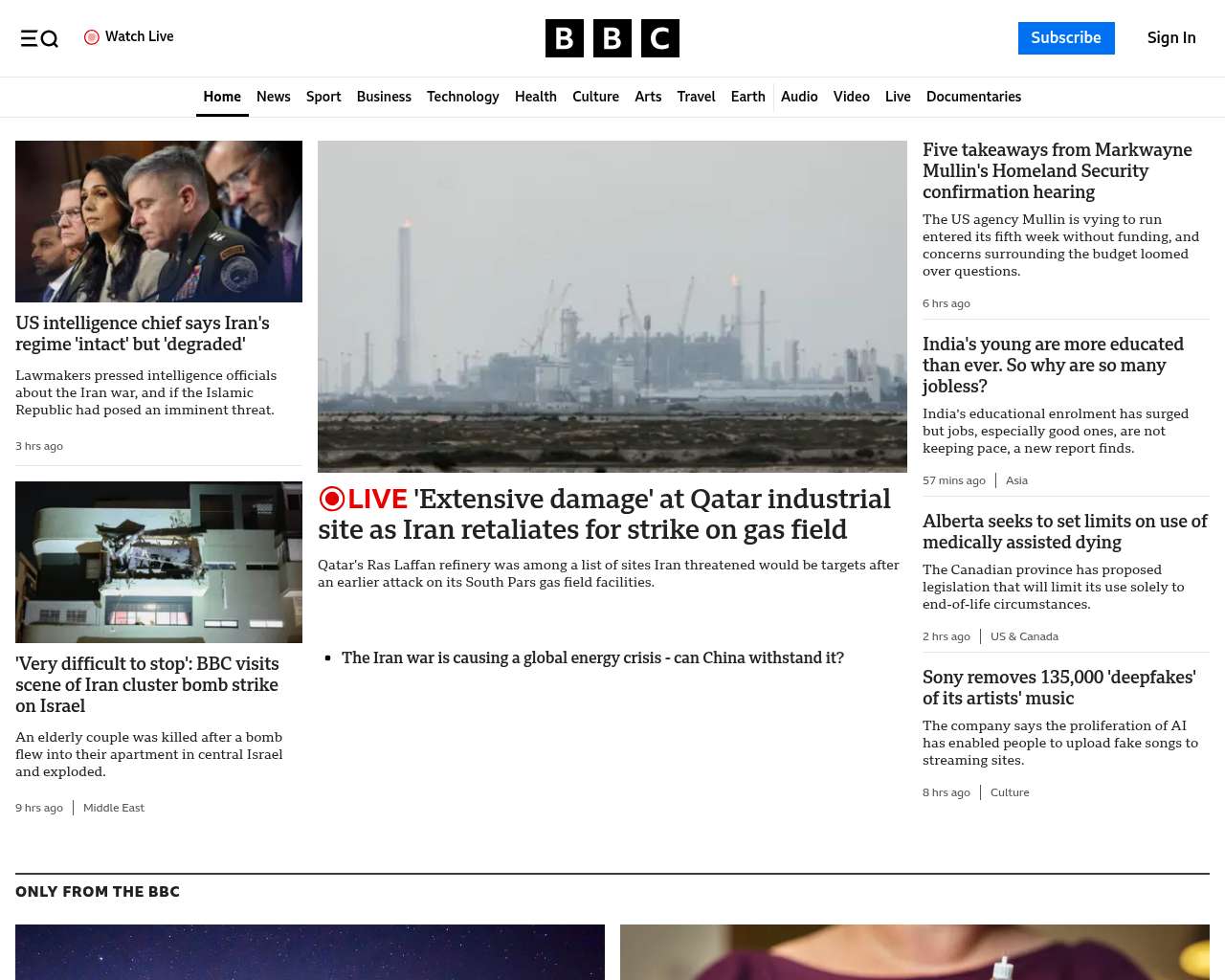The width and height of the screenshot is (1225, 980).
Task: Click the Sign In link
Action: [1170, 38]
